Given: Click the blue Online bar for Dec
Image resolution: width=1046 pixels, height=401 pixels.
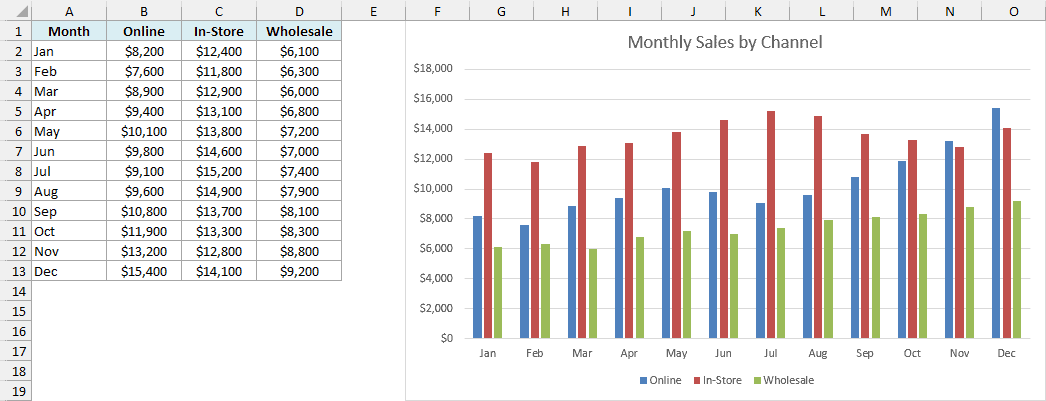Looking at the screenshot, I should [x=996, y=223].
